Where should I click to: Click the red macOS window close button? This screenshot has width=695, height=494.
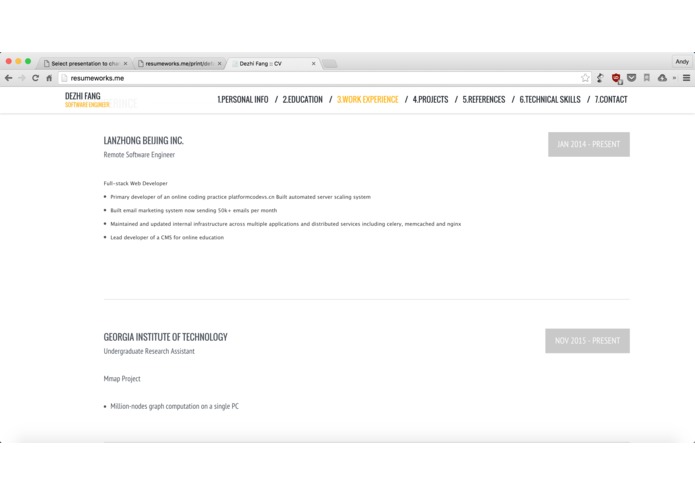tap(8, 61)
